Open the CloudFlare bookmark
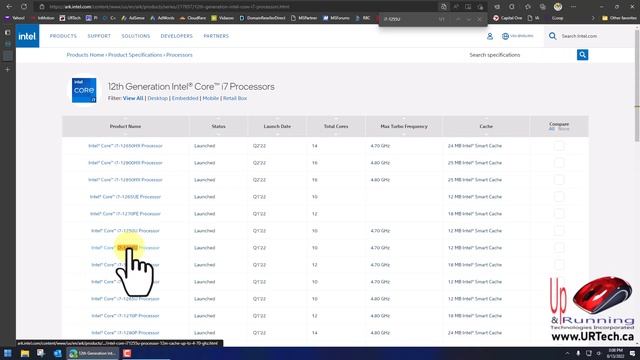640x360 pixels. (193, 18)
